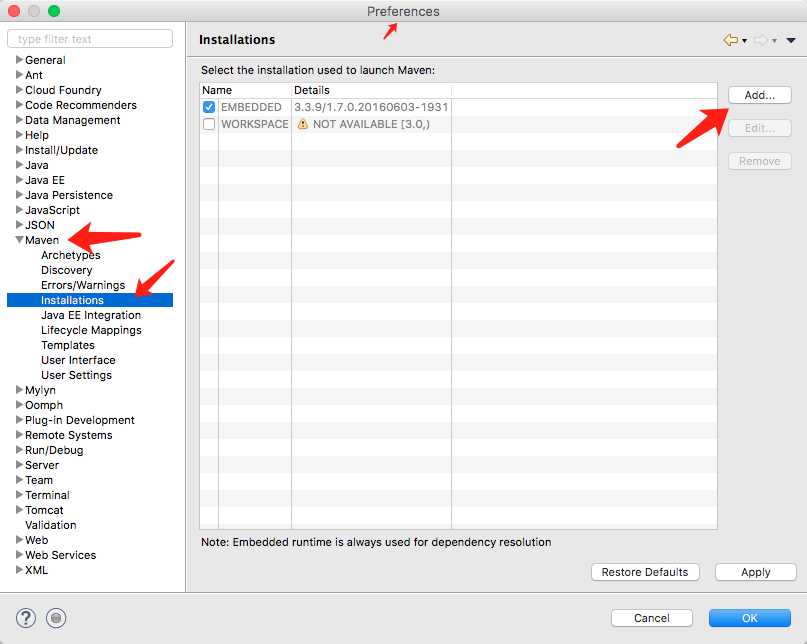
Task: Expand the Web tree node
Action: (x=19, y=539)
